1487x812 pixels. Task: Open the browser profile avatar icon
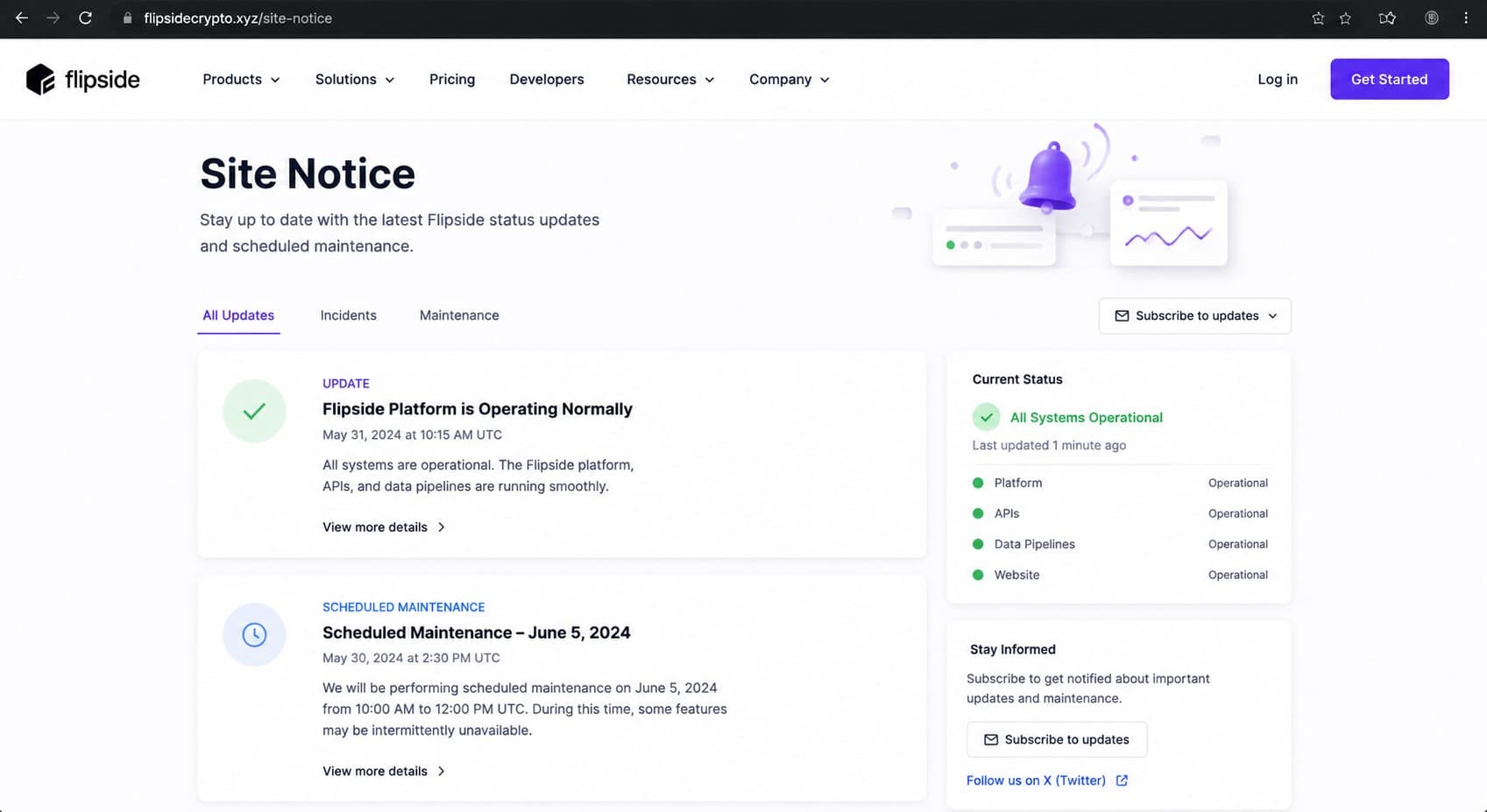pyautogui.click(x=1431, y=18)
